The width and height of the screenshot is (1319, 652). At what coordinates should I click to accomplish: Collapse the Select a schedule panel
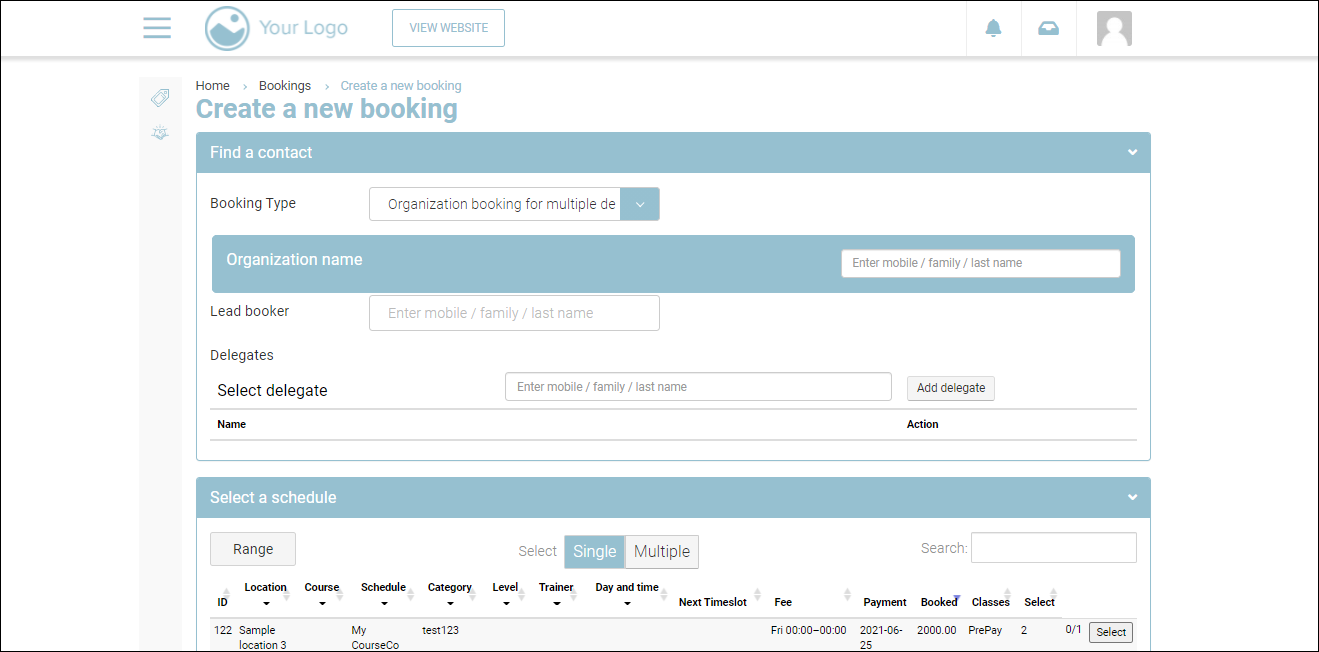(1132, 498)
